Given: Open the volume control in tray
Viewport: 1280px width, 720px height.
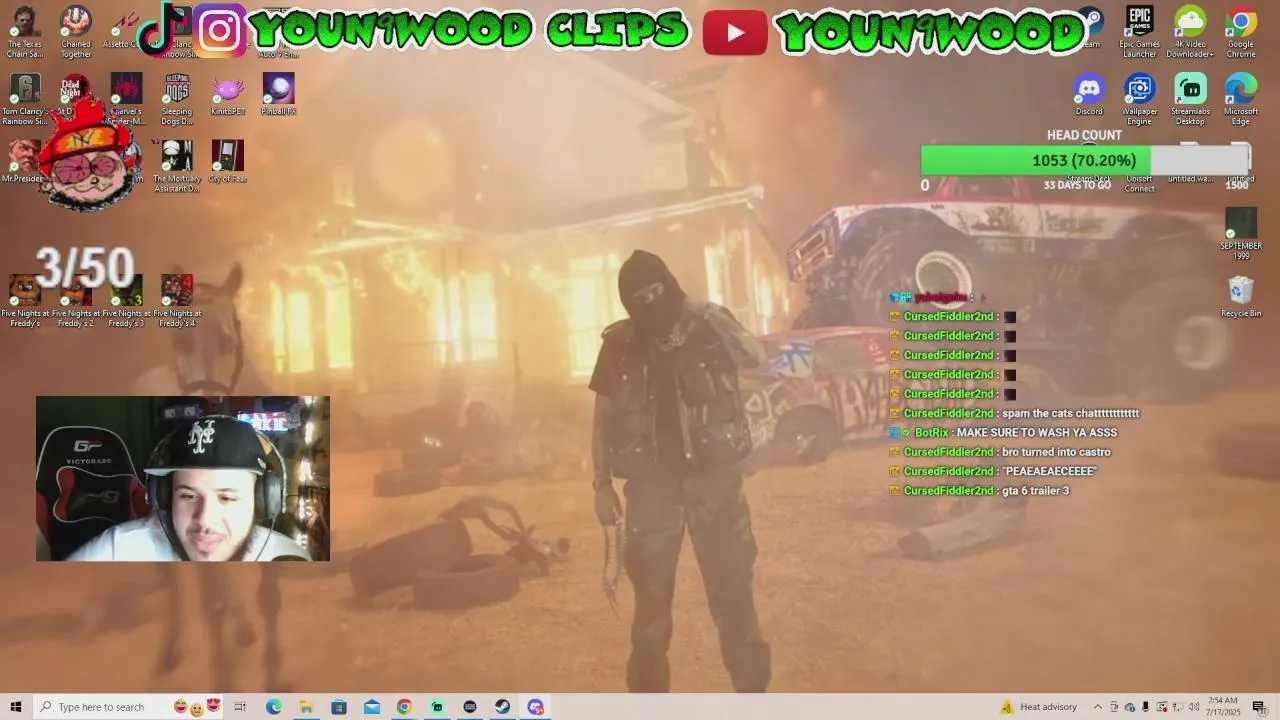Looking at the screenshot, I should (x=1194, y=707).
